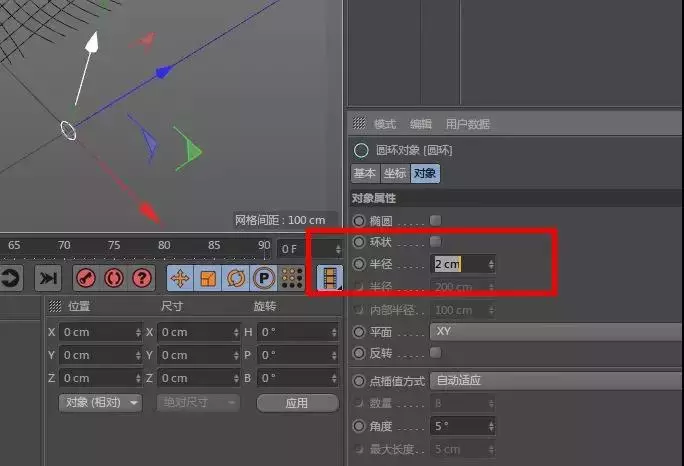Viewport: 684px width, 466px height.
Task: Toggle the point level animation dots icon
Action: pyautogui.click(x=291, y=278)
